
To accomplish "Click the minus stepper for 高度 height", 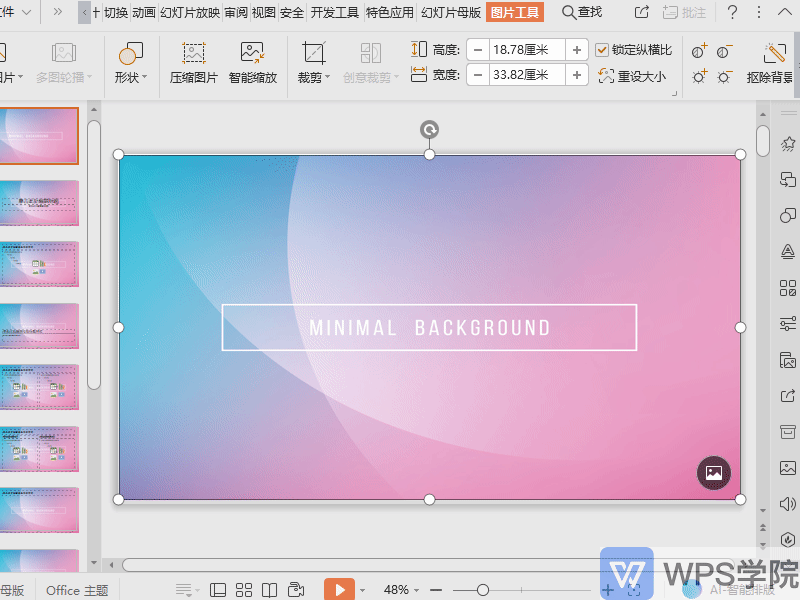I will pos(478,50).
